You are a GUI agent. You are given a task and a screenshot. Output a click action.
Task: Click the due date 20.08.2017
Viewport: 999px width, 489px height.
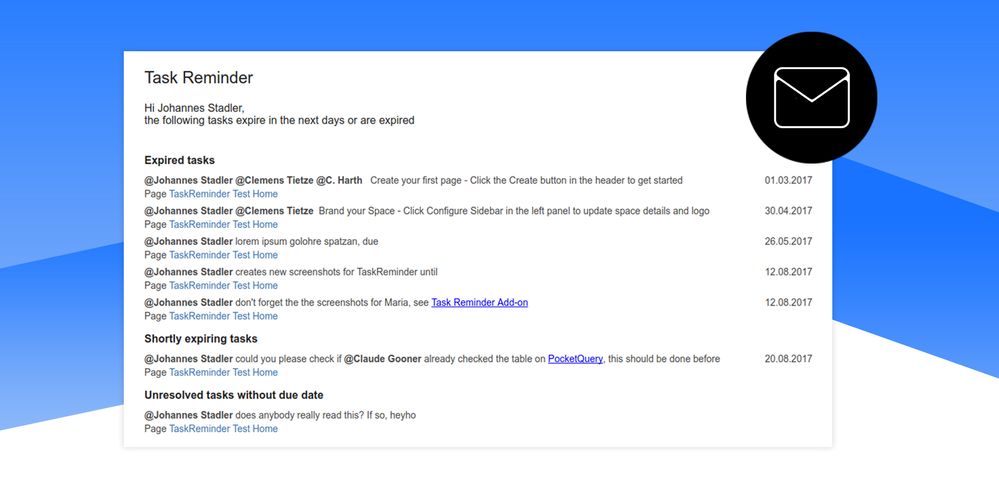pos(789,359)
